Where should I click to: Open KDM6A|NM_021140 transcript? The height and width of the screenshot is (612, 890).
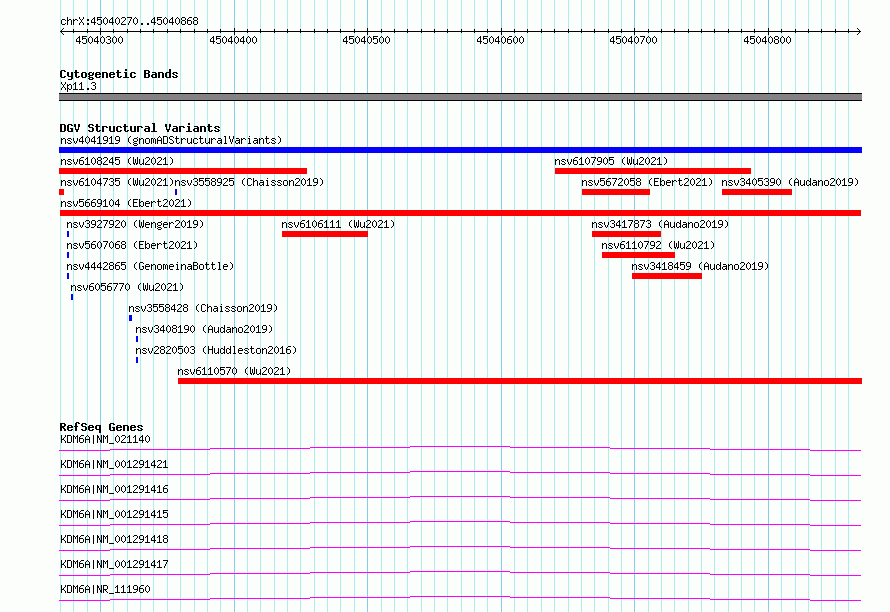tap(106, 439)
